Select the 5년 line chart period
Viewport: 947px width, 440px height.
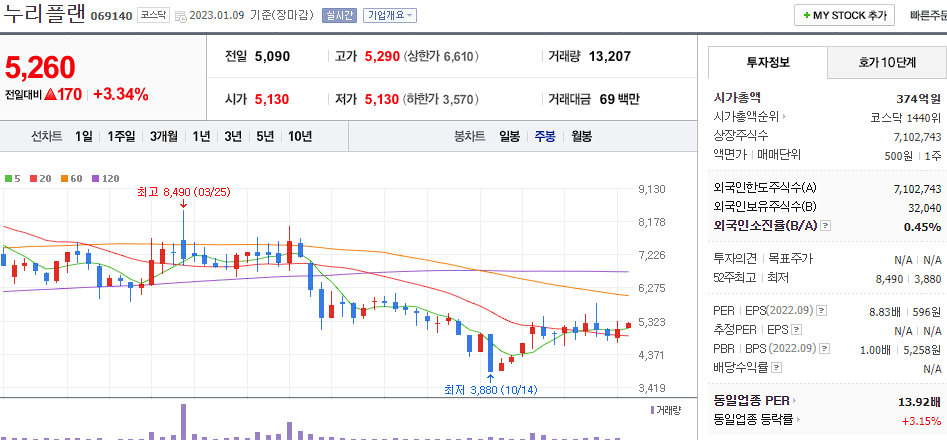pyautogui.click(x=265, y=136)
